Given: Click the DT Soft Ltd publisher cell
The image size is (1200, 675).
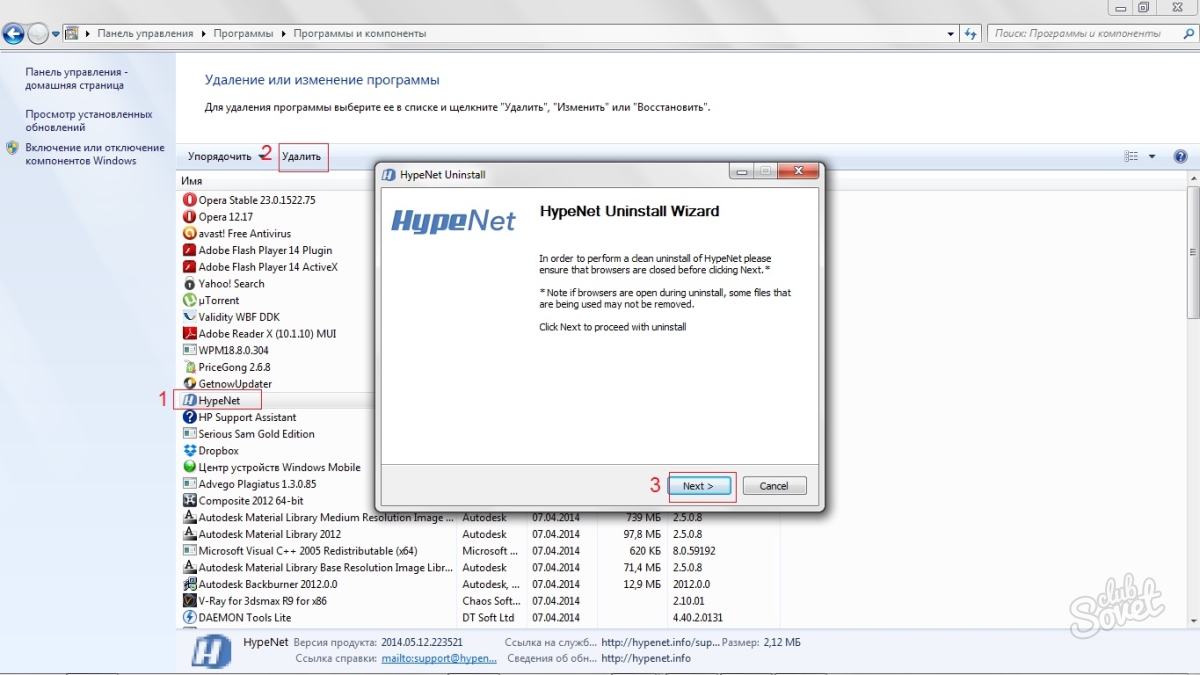Looking at the screenshot, I should (488, 617).
